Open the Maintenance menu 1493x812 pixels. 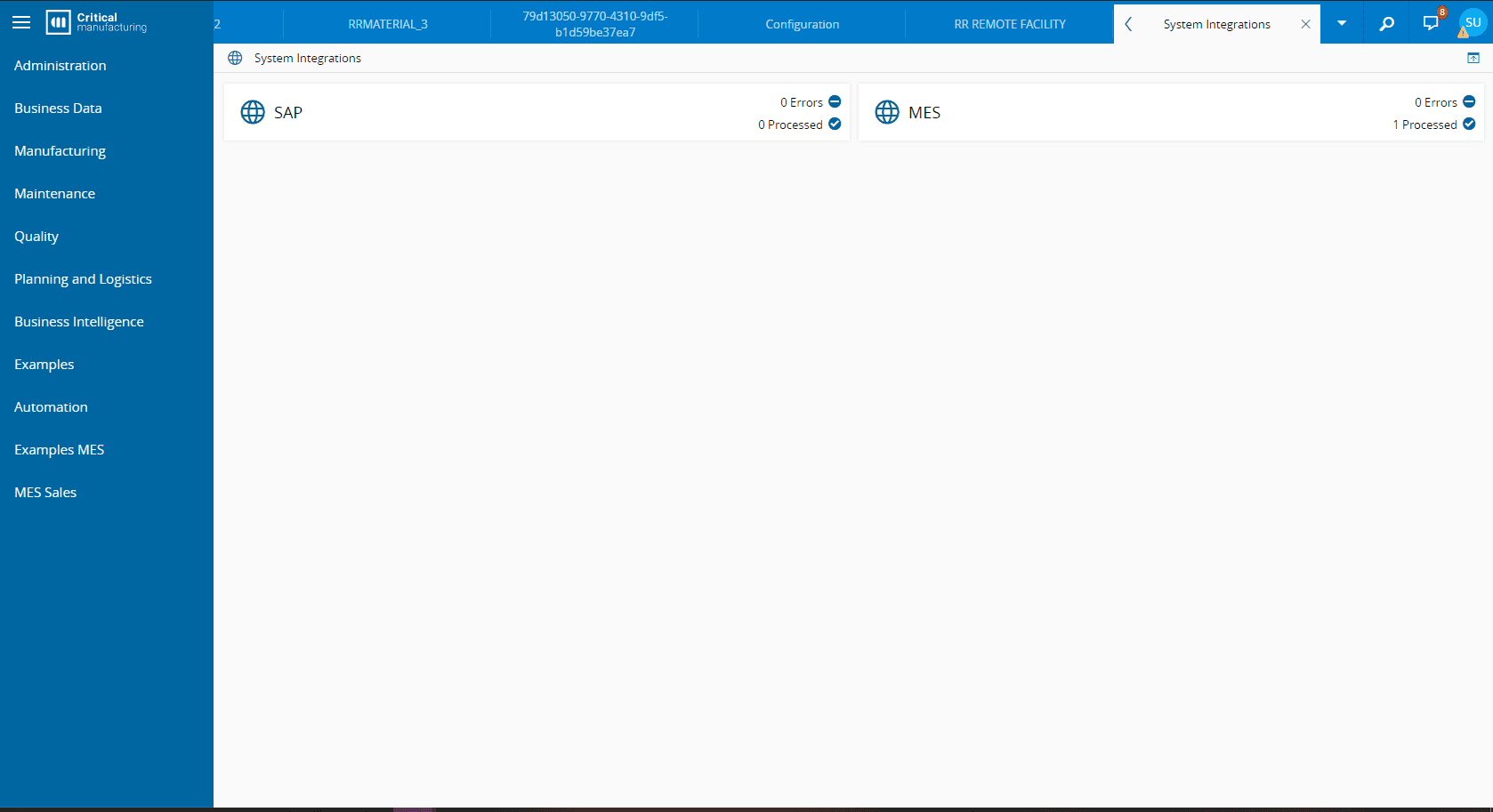pyautogui.click(x=107, y=194)
